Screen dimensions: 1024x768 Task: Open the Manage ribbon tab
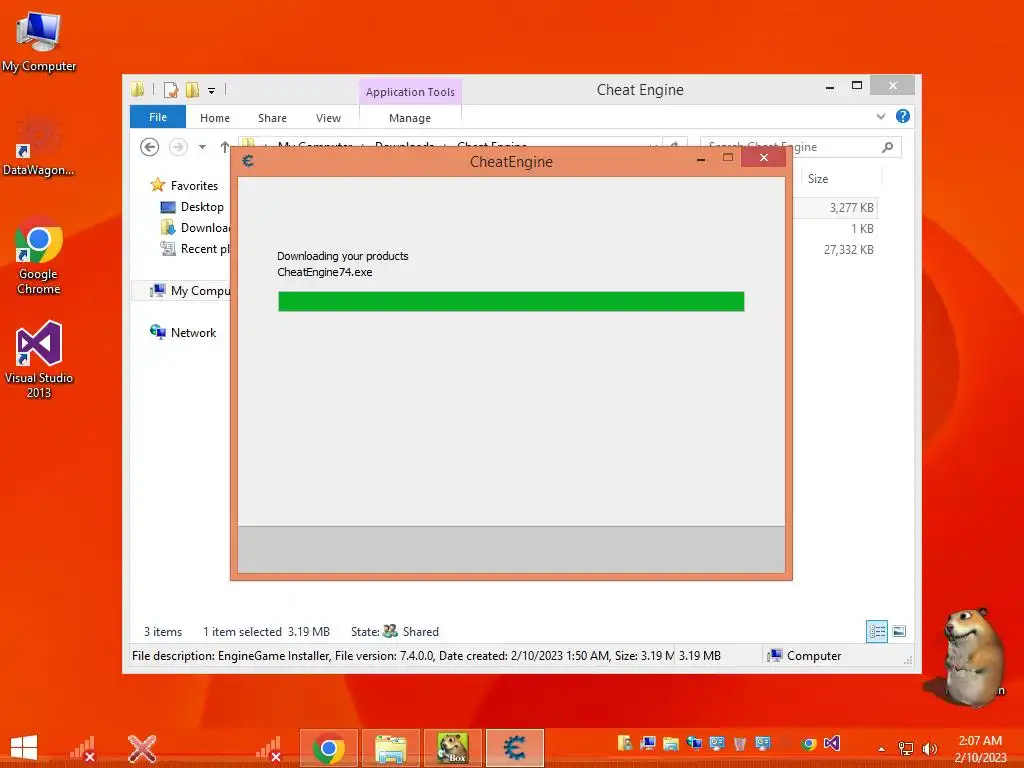410,118
